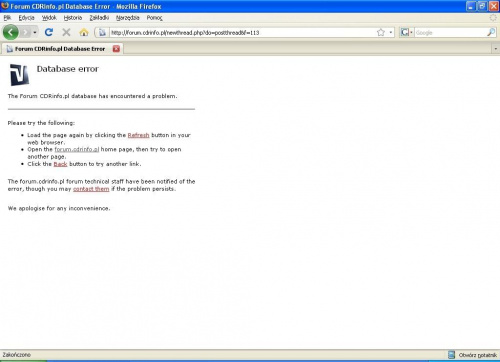The image size is (500, 362).
Task: Open the Historia menu
Action: coord(73,18)
